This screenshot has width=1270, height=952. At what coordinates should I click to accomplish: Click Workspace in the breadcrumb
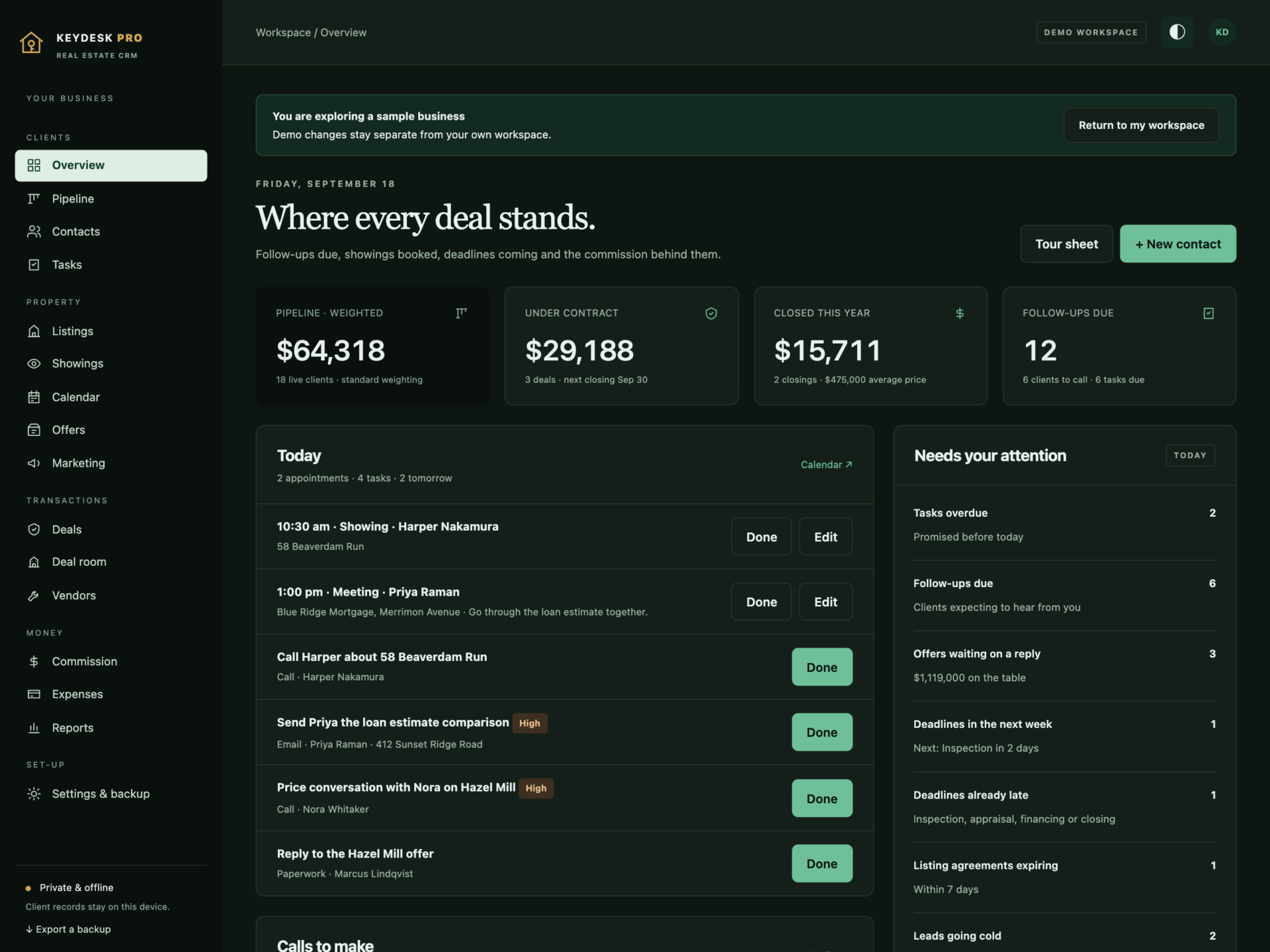283,32
